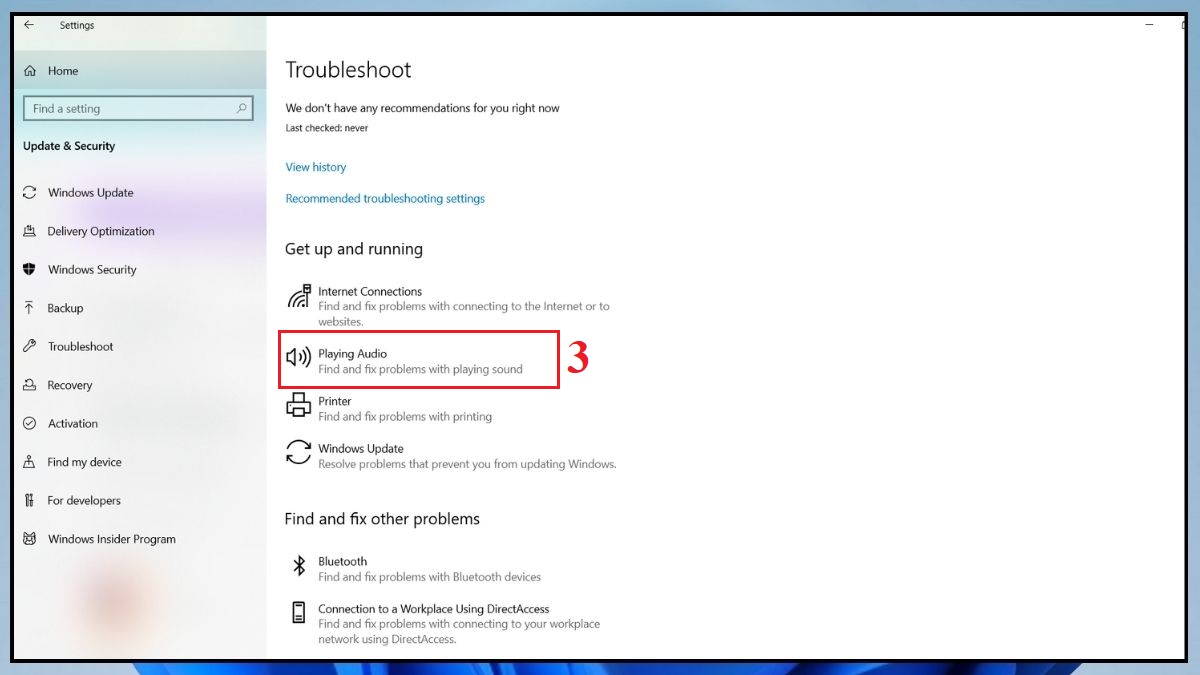
Task: Click the Home icon in sidebar
Action: [30, 71]
